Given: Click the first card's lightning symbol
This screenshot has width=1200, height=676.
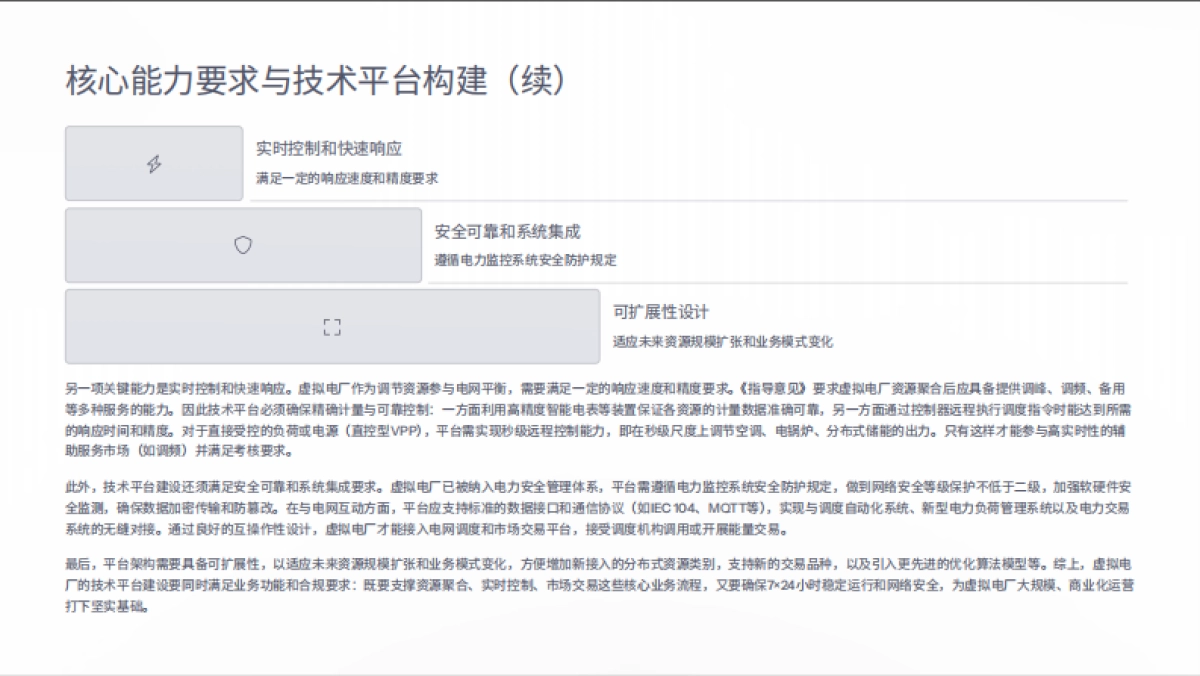Looking at the screenshot, I should tap(152, 162).
